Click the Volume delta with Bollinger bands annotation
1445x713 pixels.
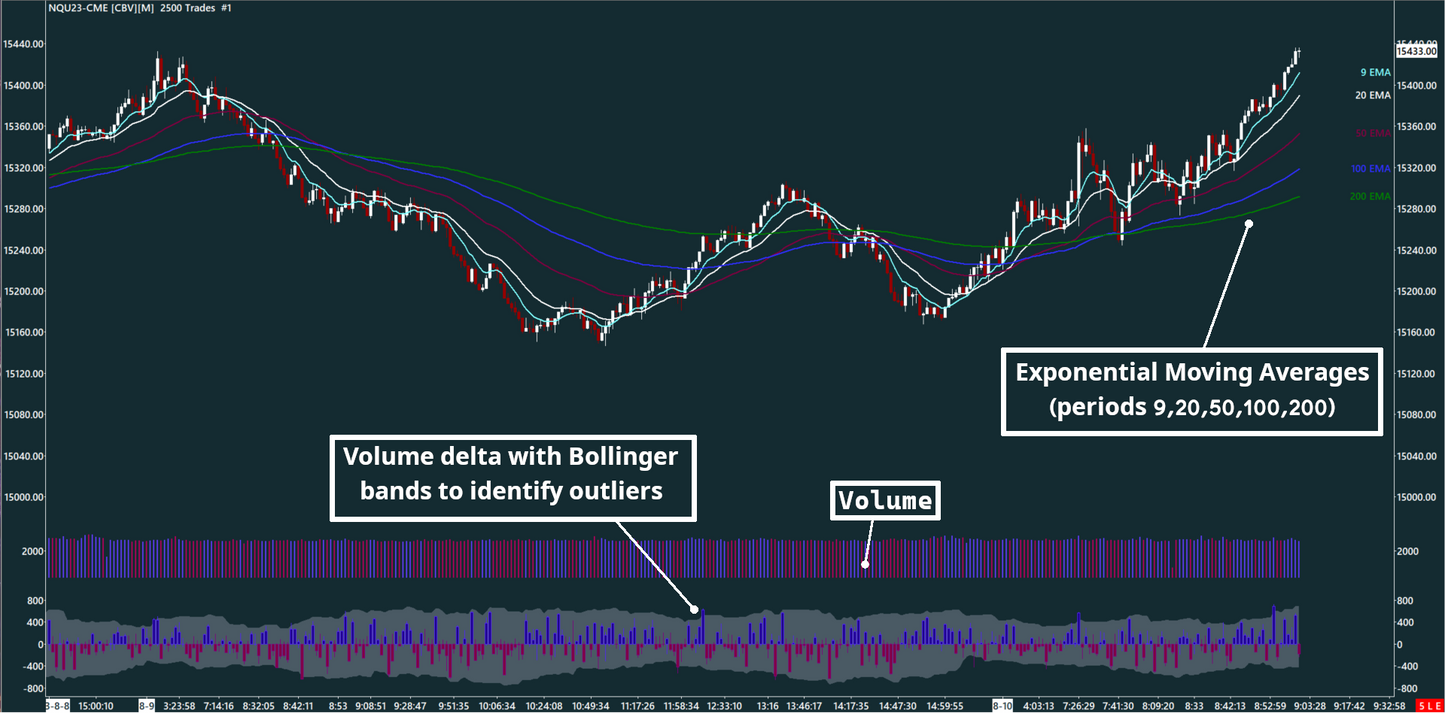[x=512, y=477]
